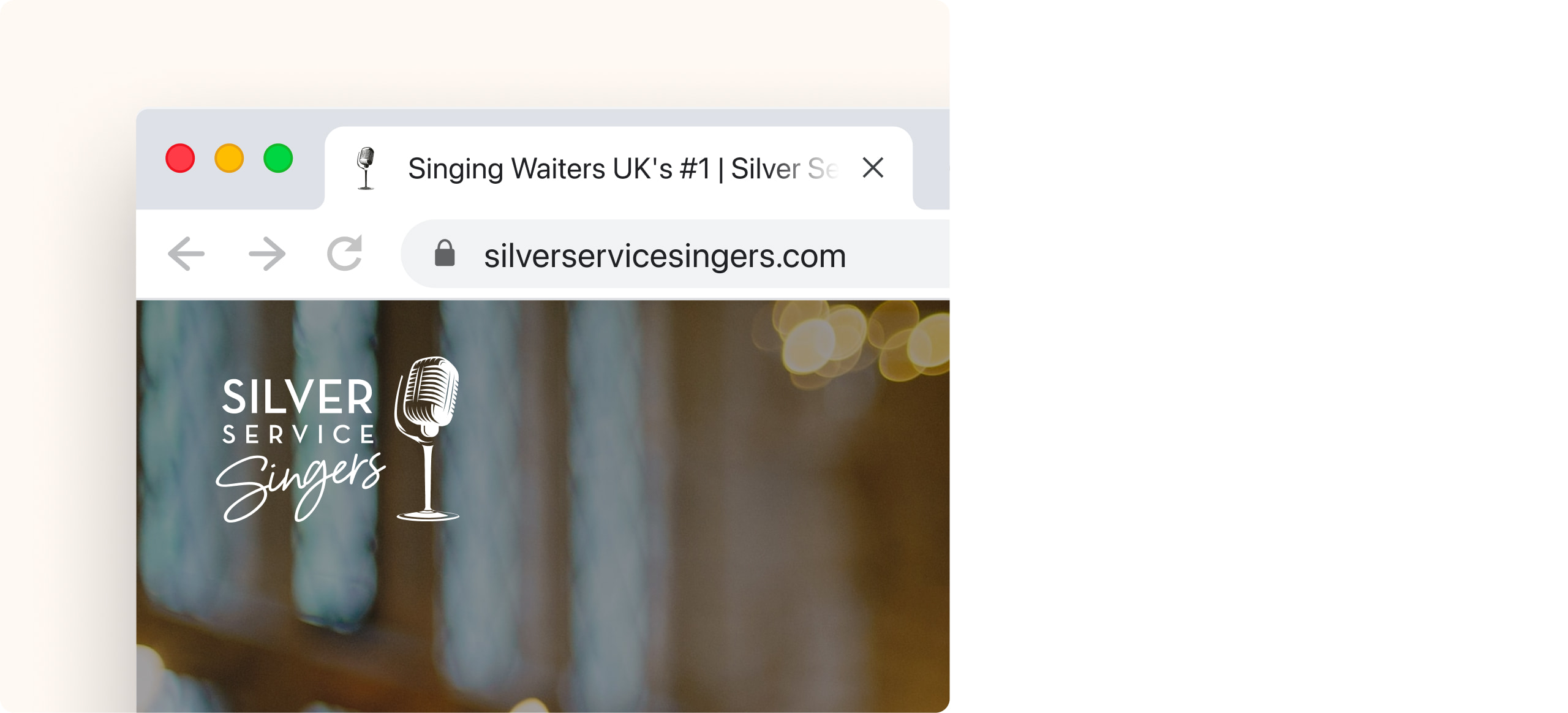Select the "Singing Waiters UK's #1" tab

tap(619, 168)
